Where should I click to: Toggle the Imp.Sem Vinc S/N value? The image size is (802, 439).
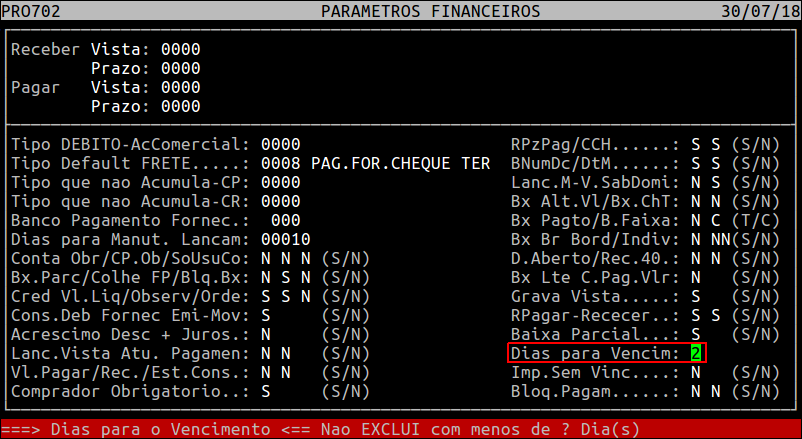tap(696, 372)
